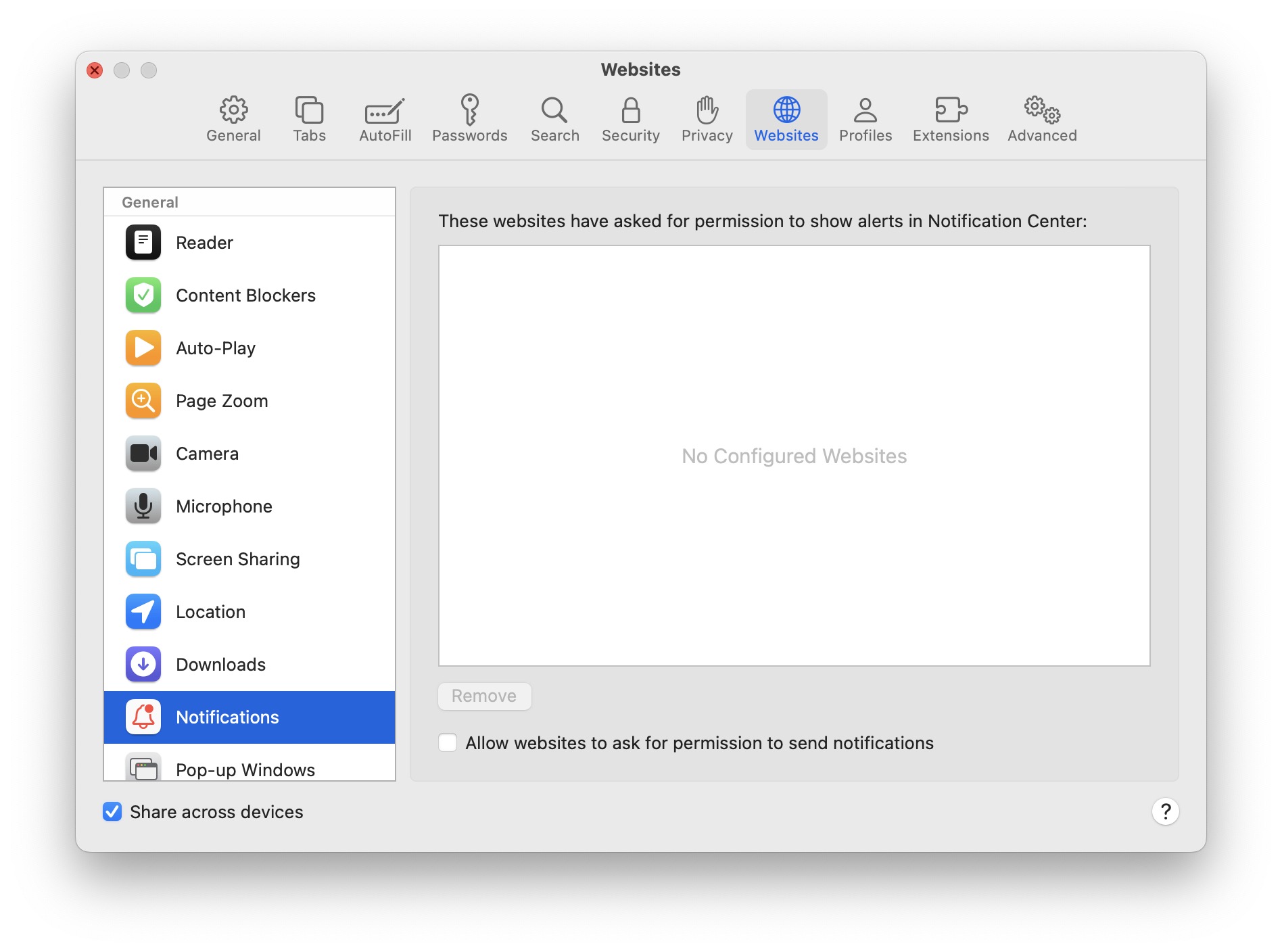Click the 'No Configured Websites' placeholder text
The height and width of the screenshot is (952, 1282).
tap(794, 456)
